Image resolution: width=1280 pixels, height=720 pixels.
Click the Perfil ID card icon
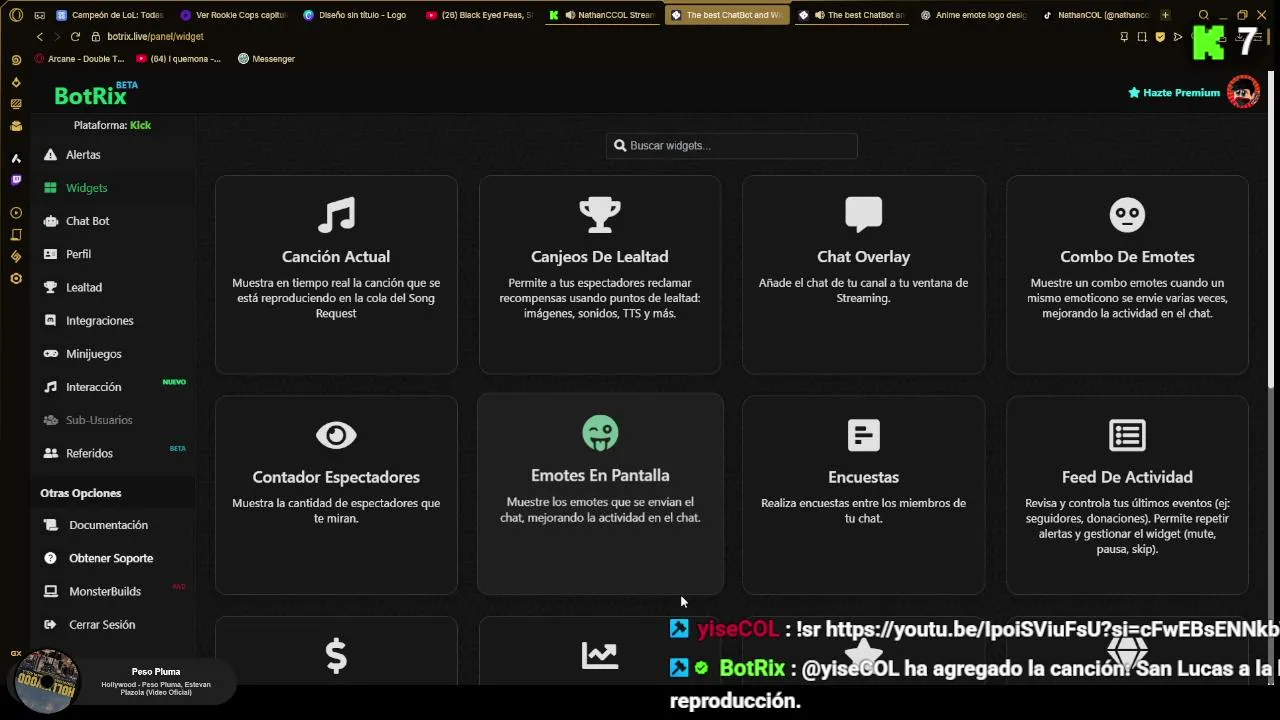click(50, 254)
